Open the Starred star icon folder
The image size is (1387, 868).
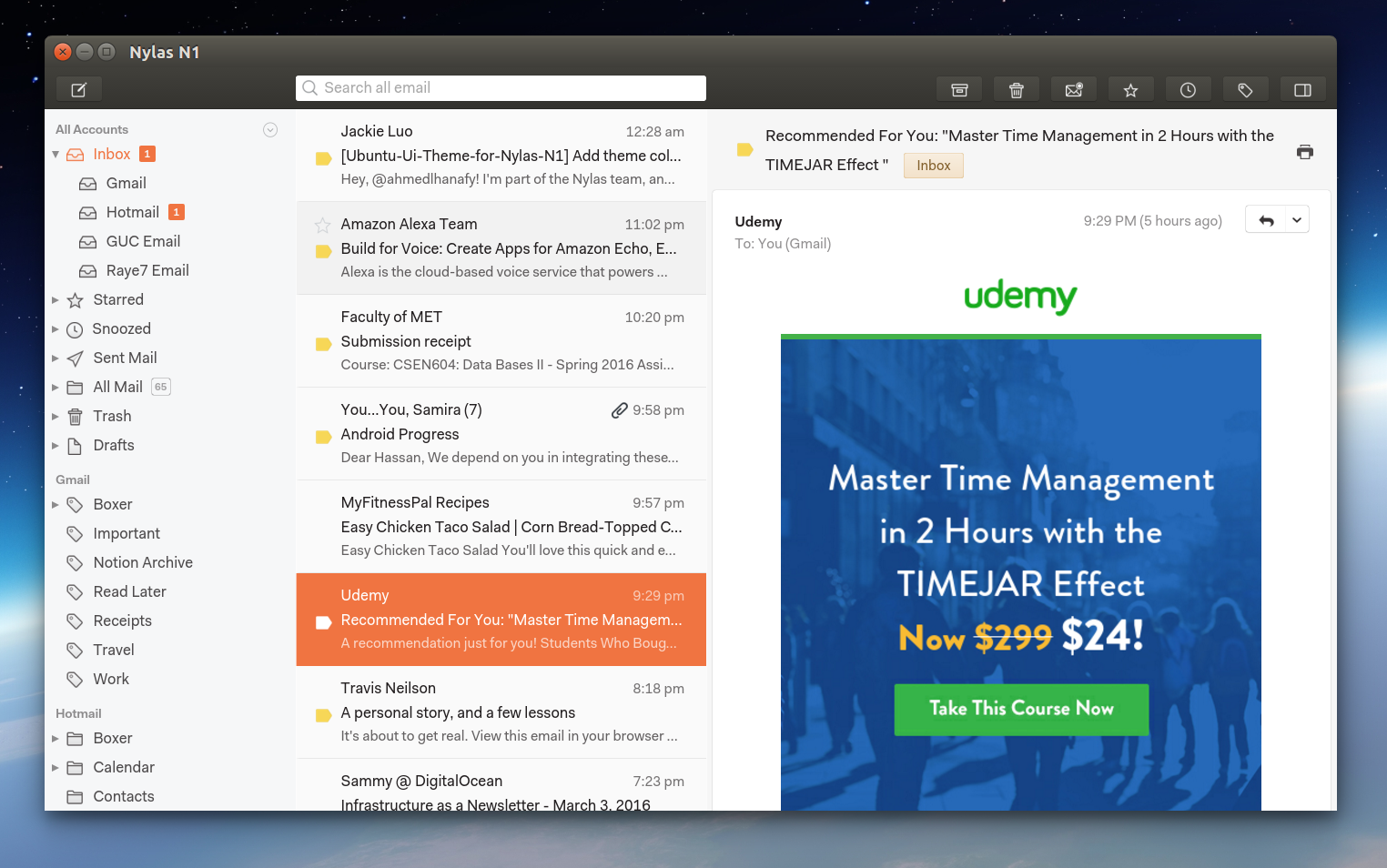(x=76, y=300)
